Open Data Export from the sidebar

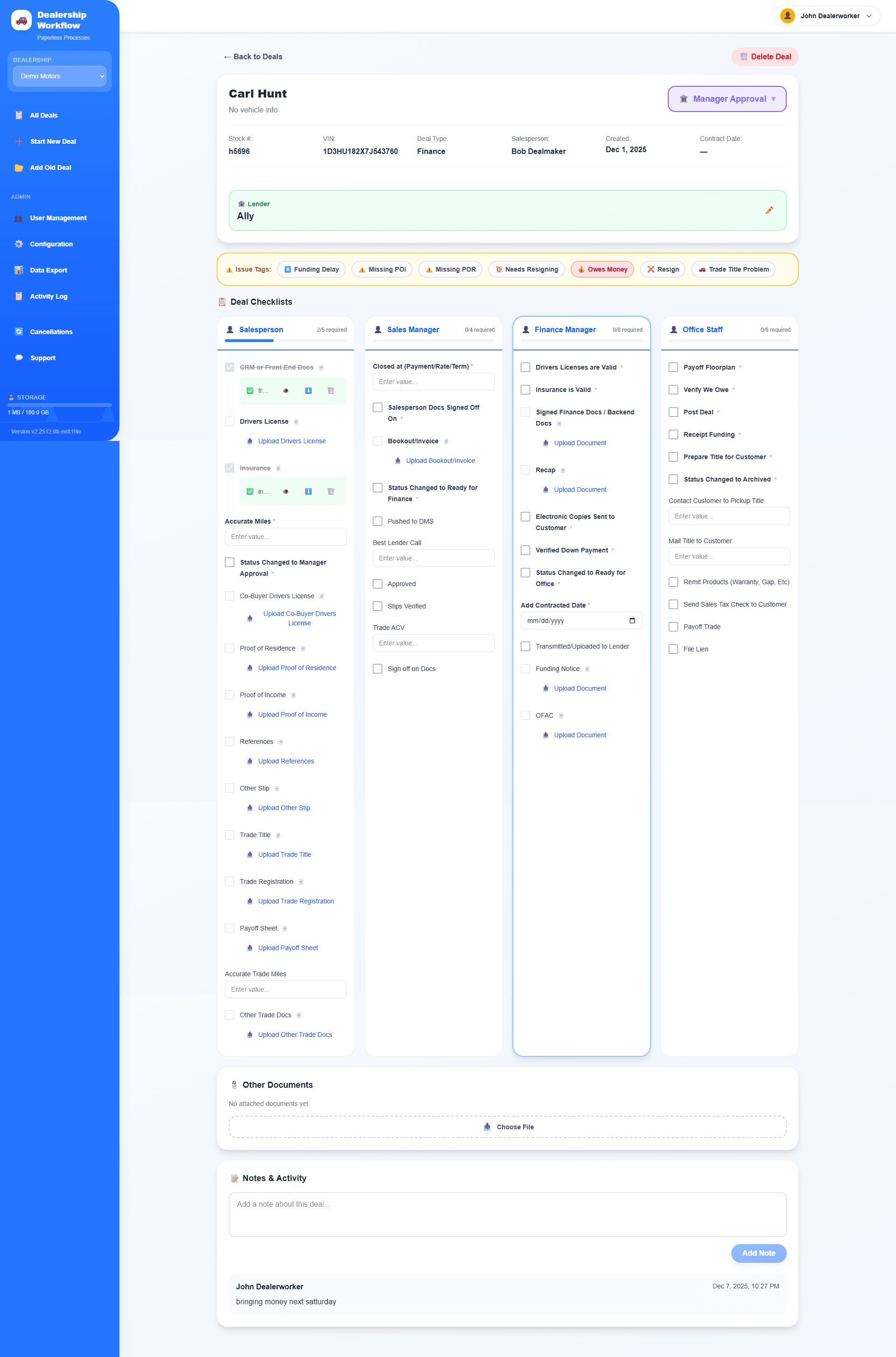(x=48, y=270)
